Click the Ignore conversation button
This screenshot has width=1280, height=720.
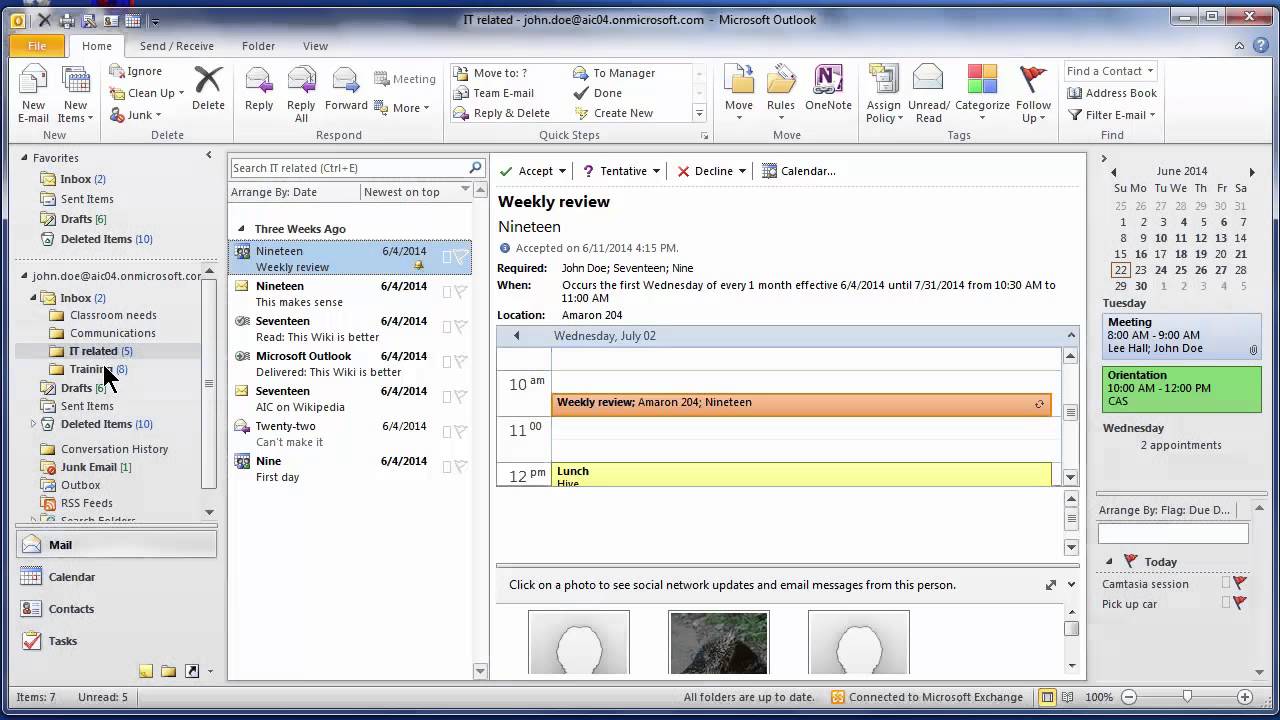tap(136, 71)
